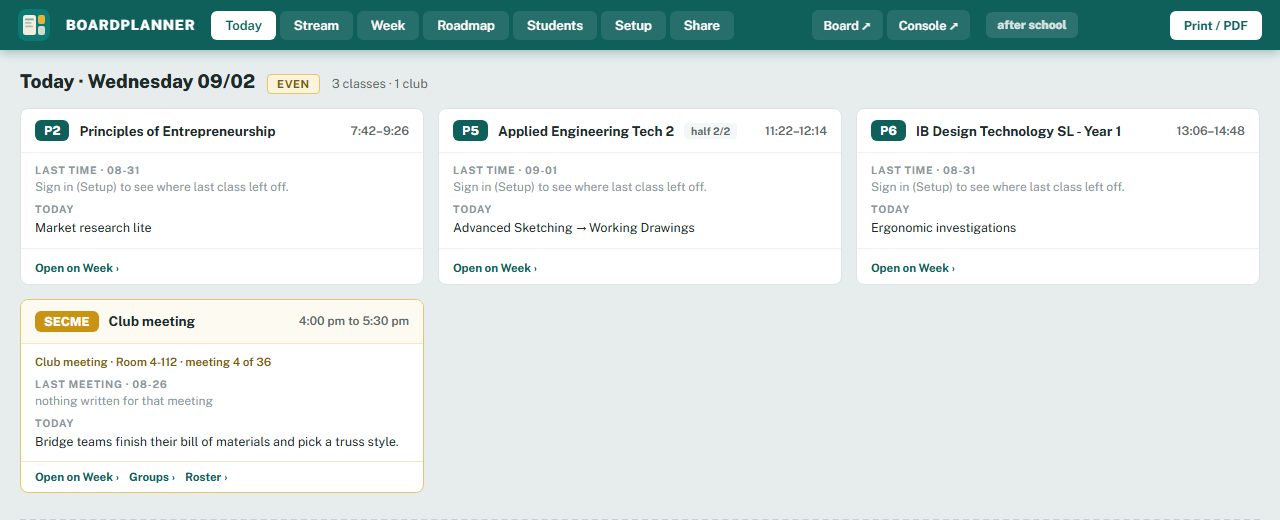Screen dimensions: 1280x520
Task: Click the bridge teams bill of materials note
Action: pos(217,442)
